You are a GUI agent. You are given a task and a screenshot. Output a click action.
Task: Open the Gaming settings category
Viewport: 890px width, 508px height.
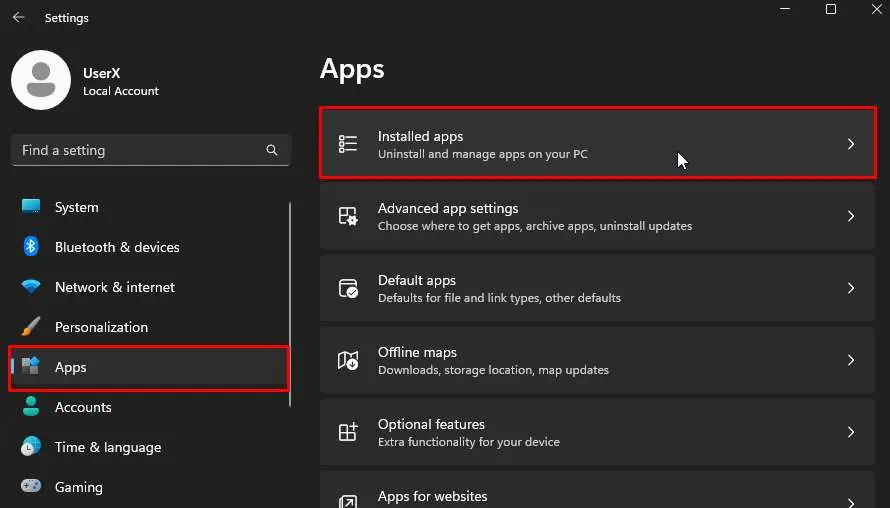78,487
